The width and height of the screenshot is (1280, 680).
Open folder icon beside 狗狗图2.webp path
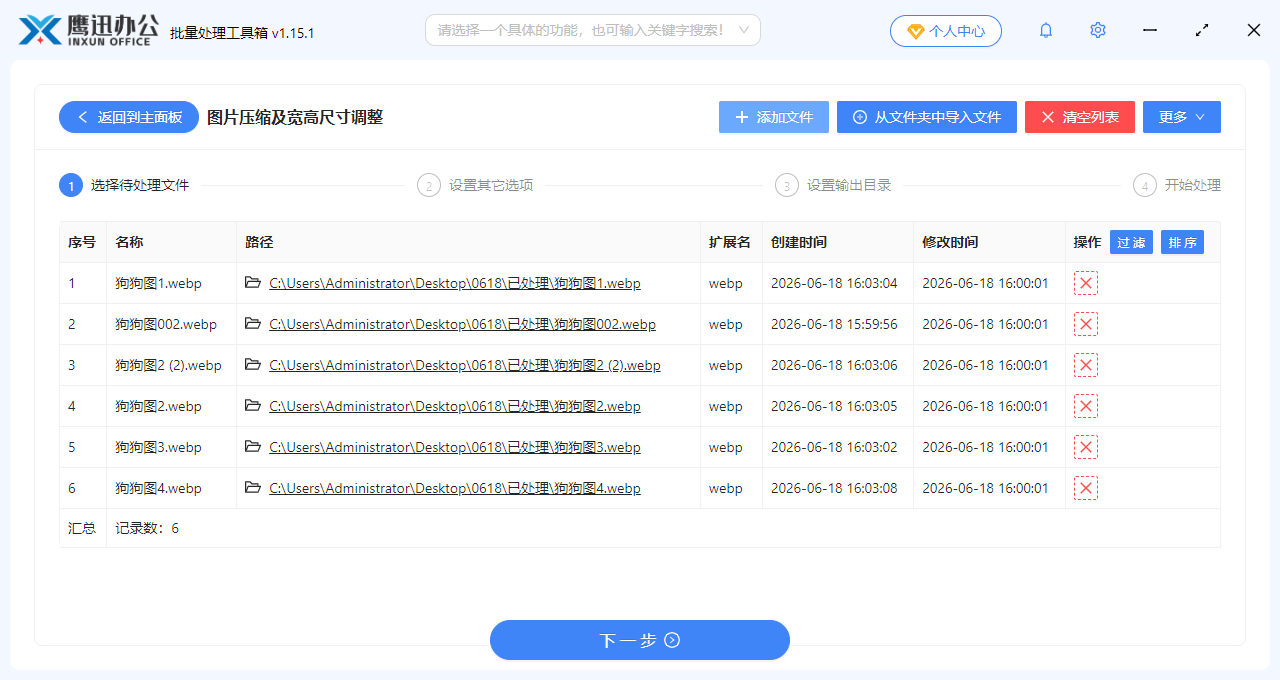pyautogui.click(x=253, y=406)
